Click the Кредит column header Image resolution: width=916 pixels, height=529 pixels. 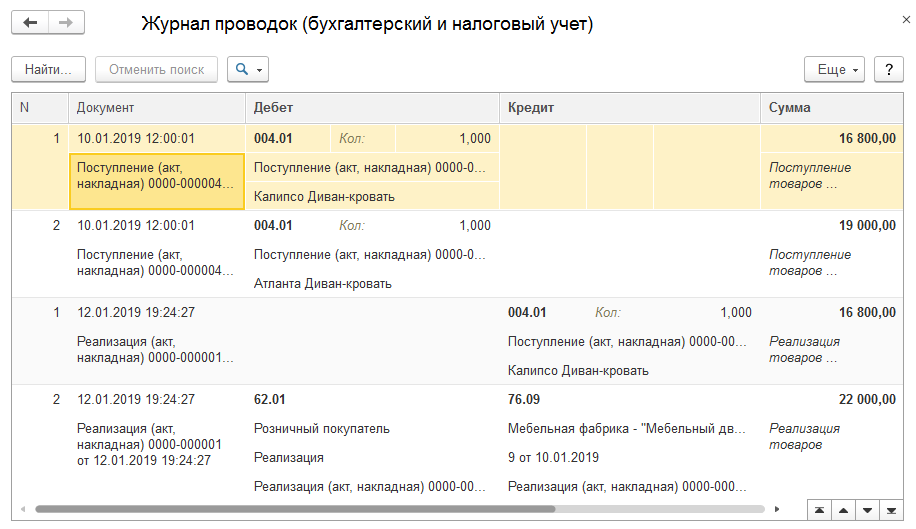(630, 107)
